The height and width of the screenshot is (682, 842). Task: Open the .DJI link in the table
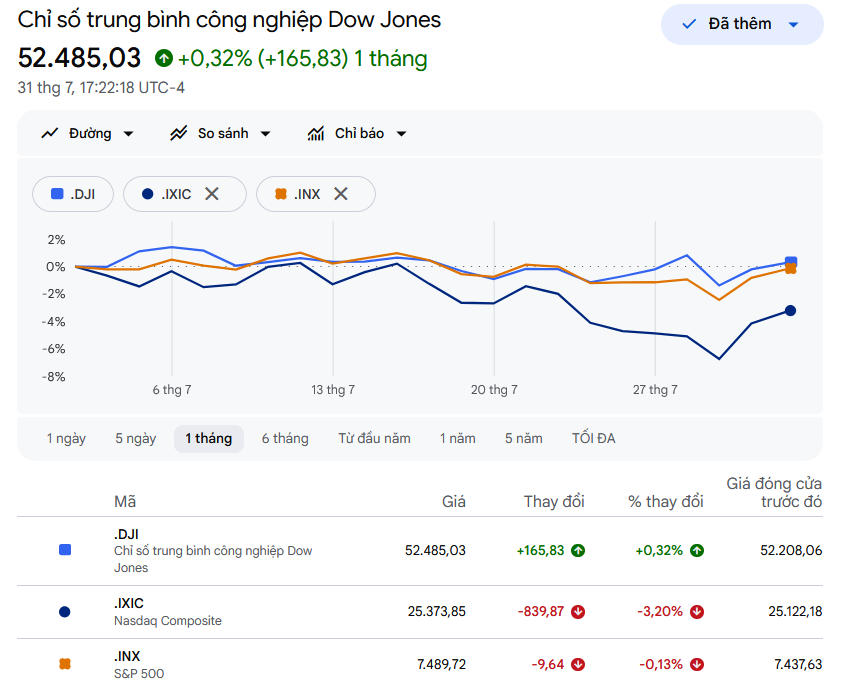click(x=126, y=534)
